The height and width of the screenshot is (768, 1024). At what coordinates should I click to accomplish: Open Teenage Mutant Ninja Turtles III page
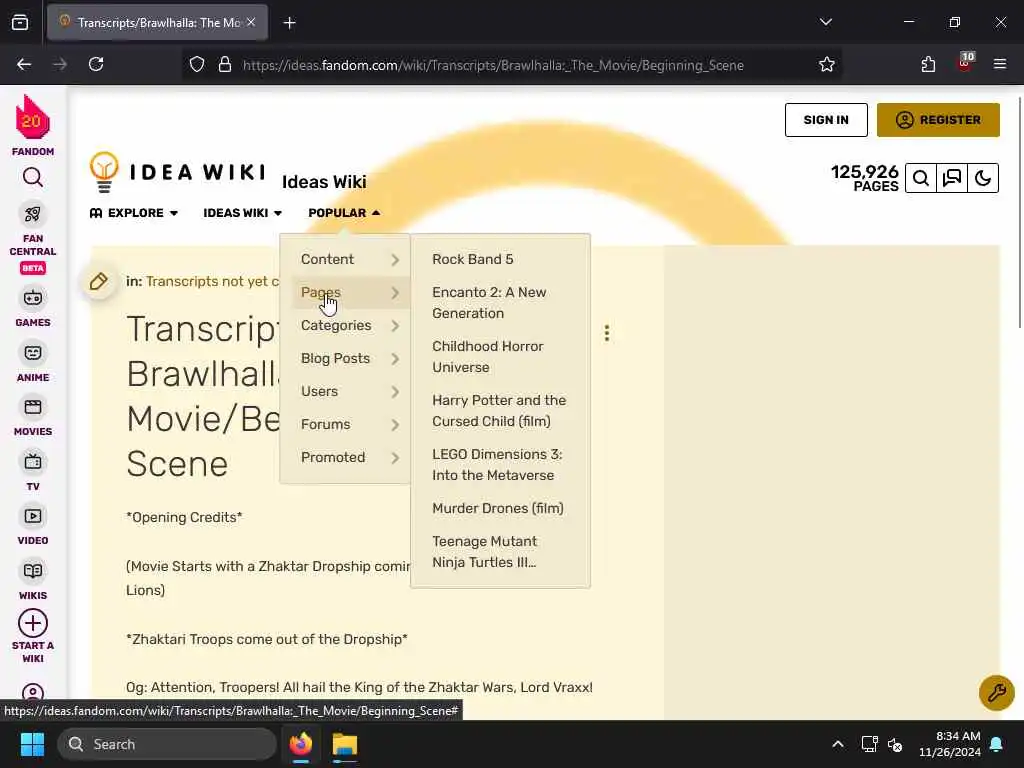485,552
